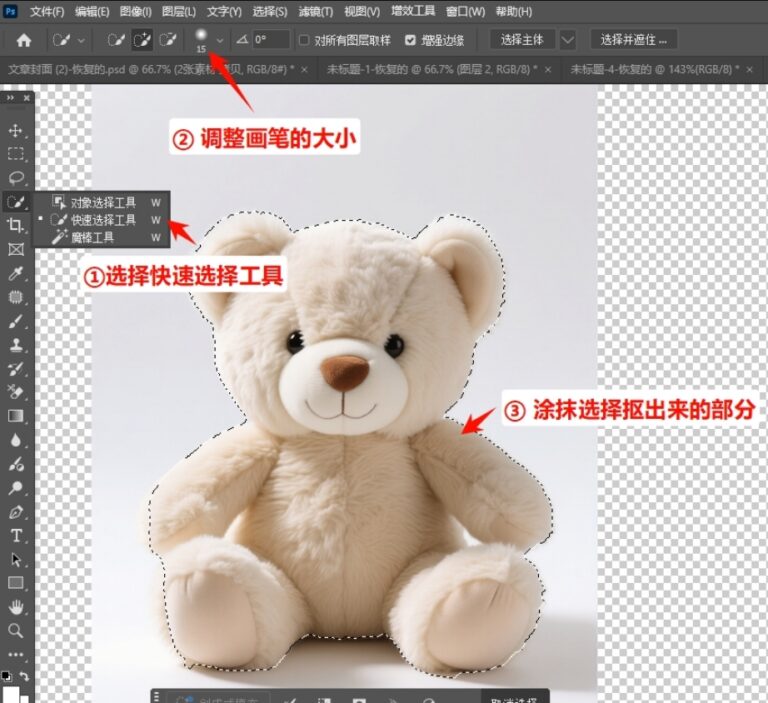Image resolution: width=768 pixels, height=703 pixels.
Task: Close the tools panel with its X
Action: 26,98
